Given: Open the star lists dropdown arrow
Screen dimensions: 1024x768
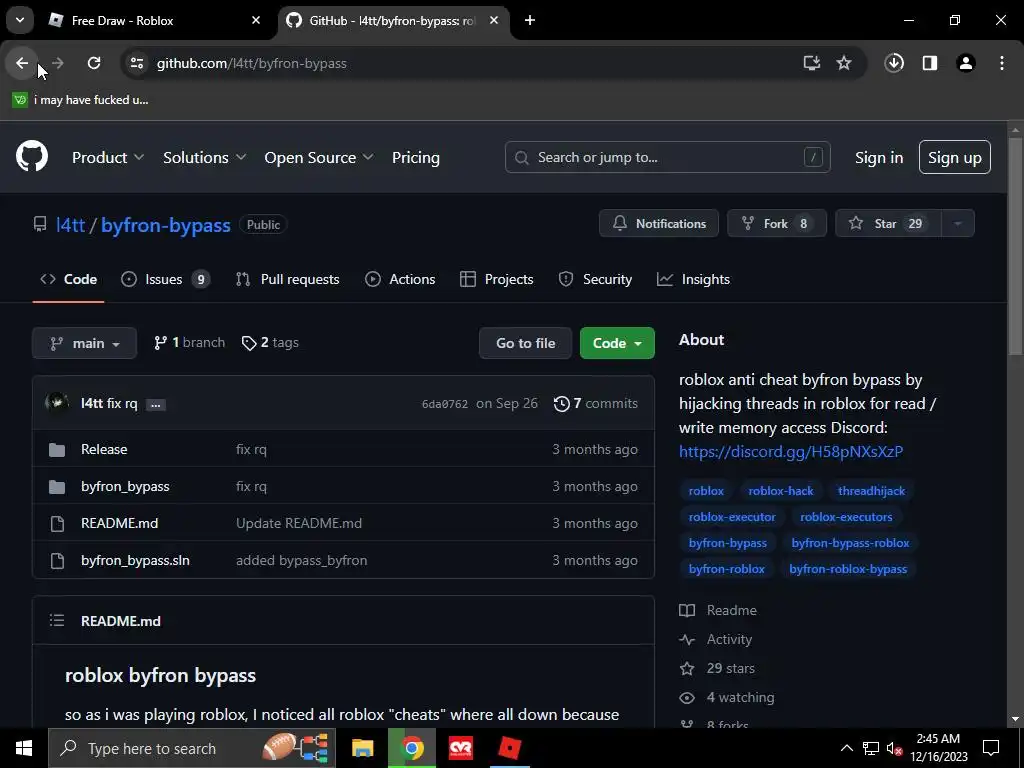Looking at the screenshot, I should (x=958, y=223).
